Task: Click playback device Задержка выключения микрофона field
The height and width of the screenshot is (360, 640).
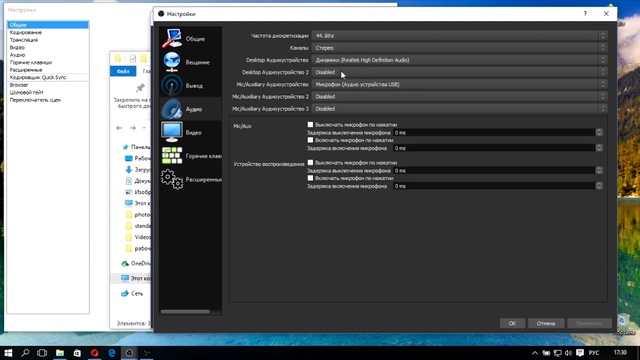Action: click(494, 171)
